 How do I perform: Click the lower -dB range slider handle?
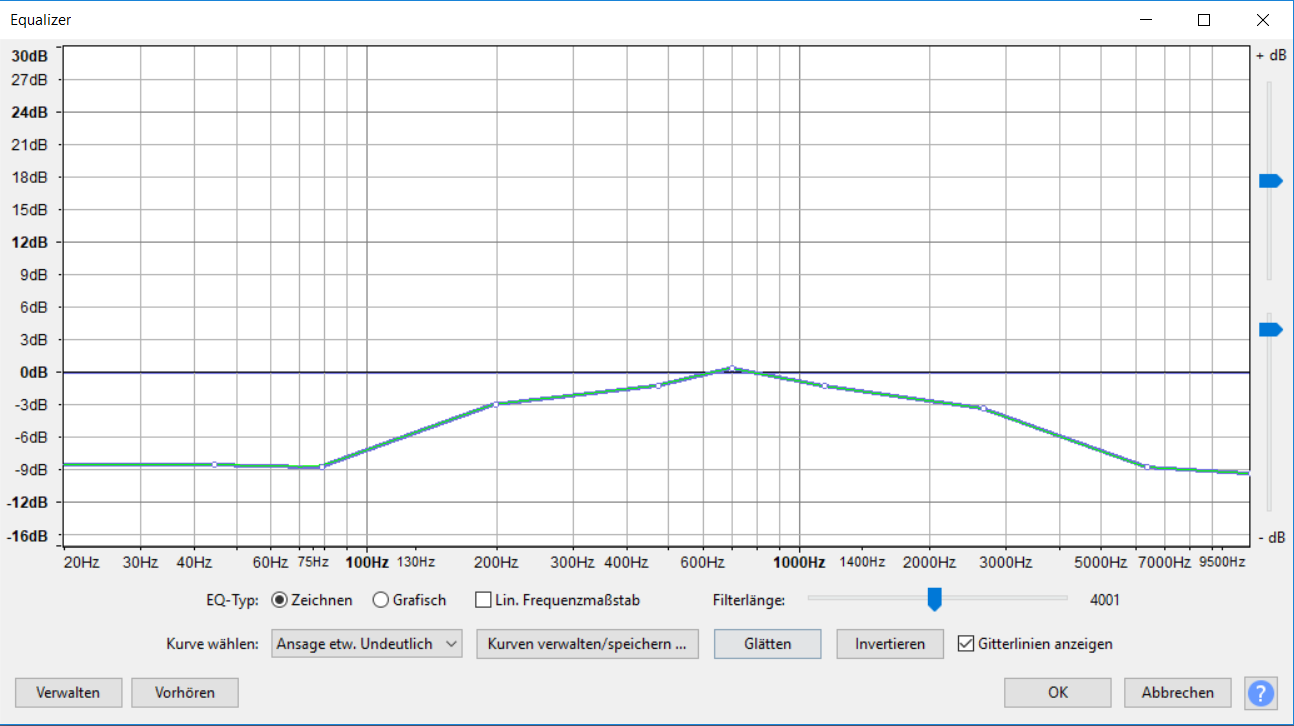point(1270,330)
